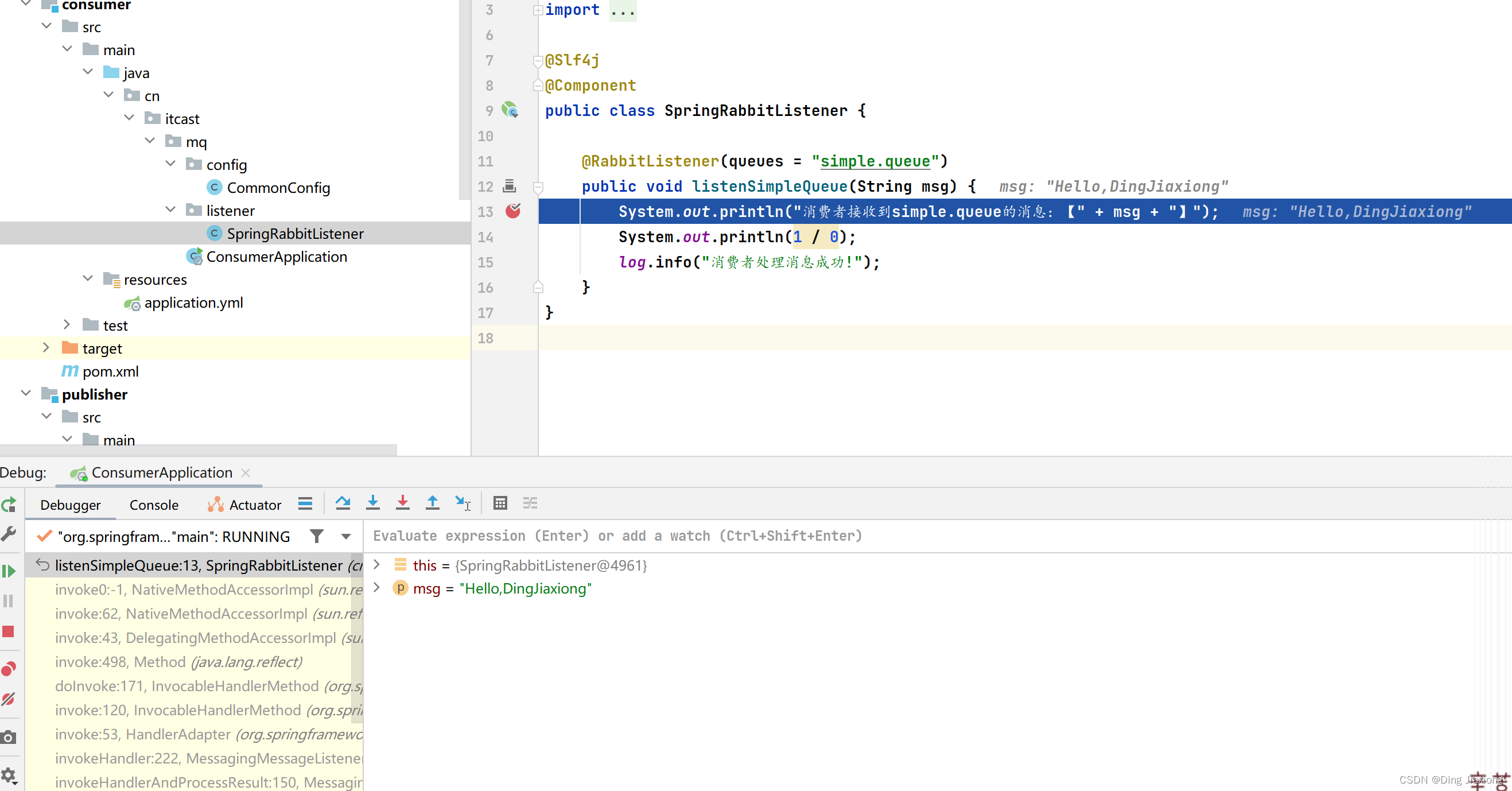1512x791 pixels.
Task: Click the Force Step Into red arrow icon
Action: [403, 503]
